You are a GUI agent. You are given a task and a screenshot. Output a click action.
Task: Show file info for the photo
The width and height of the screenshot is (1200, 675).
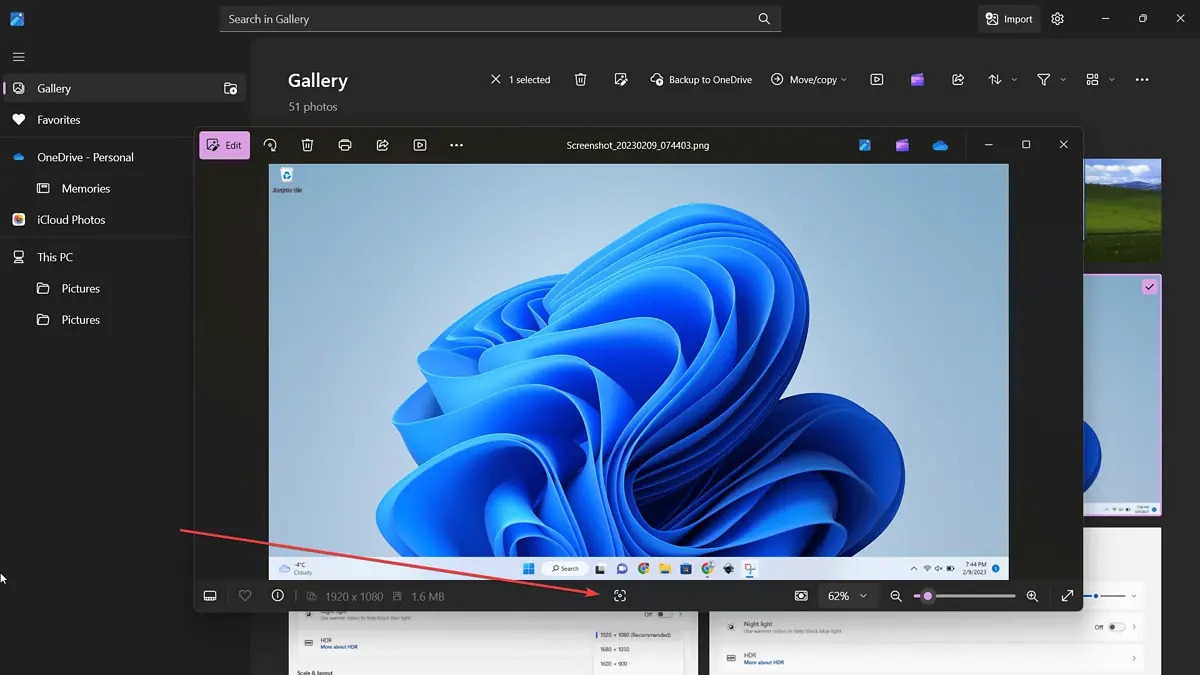coord(278,596)
